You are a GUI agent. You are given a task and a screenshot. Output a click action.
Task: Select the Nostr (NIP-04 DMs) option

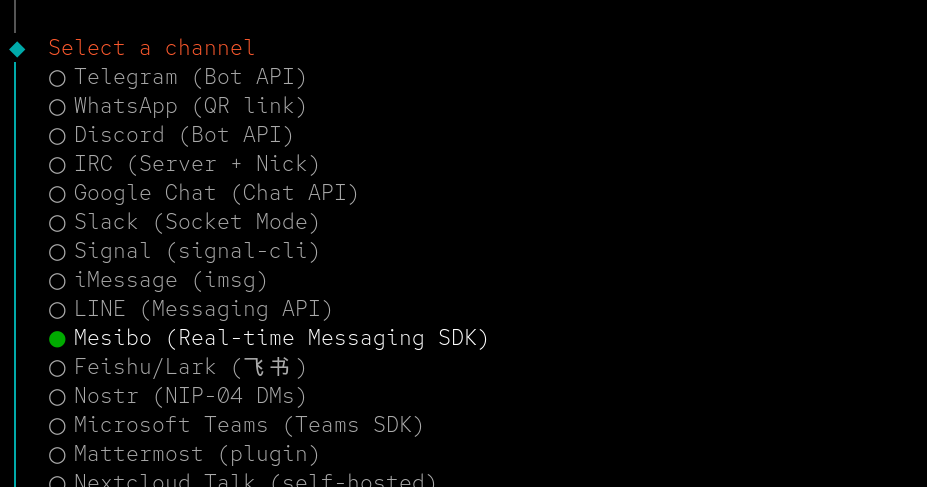57,397
